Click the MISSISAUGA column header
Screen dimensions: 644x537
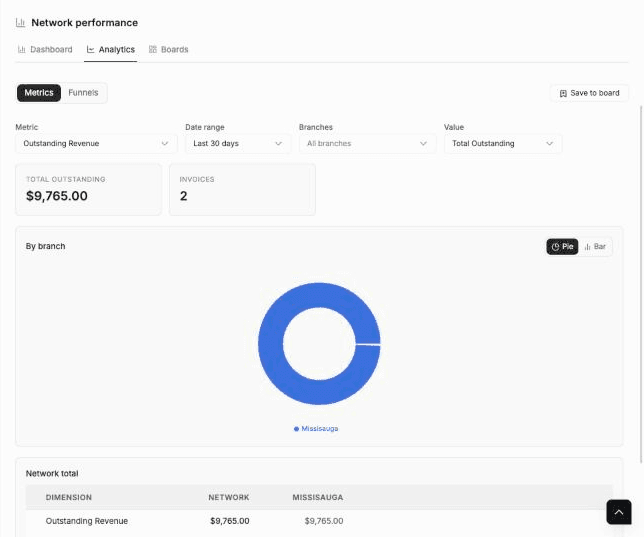pyautogui.click(x=317, y=498)
